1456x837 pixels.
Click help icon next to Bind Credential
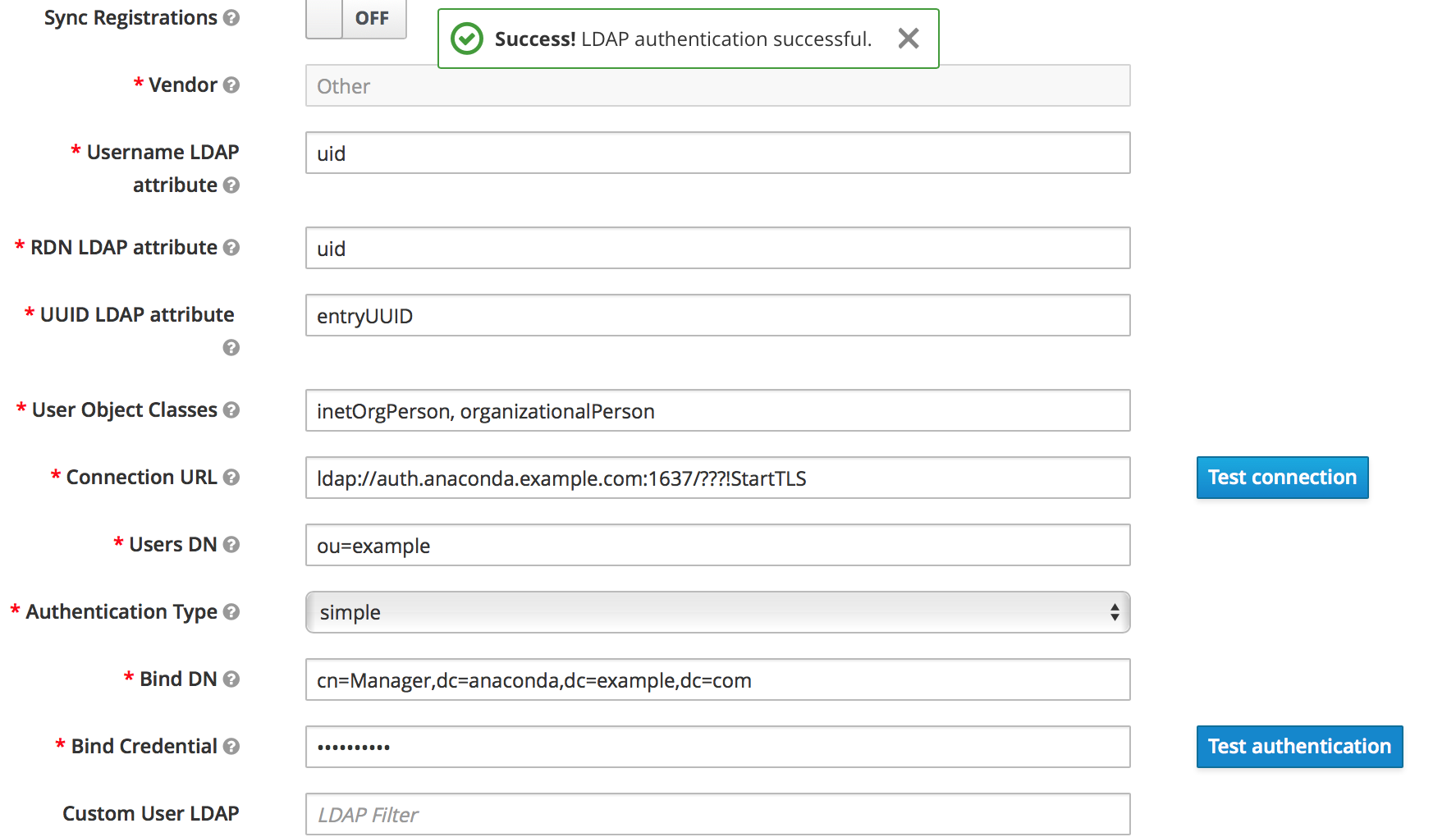231,746
